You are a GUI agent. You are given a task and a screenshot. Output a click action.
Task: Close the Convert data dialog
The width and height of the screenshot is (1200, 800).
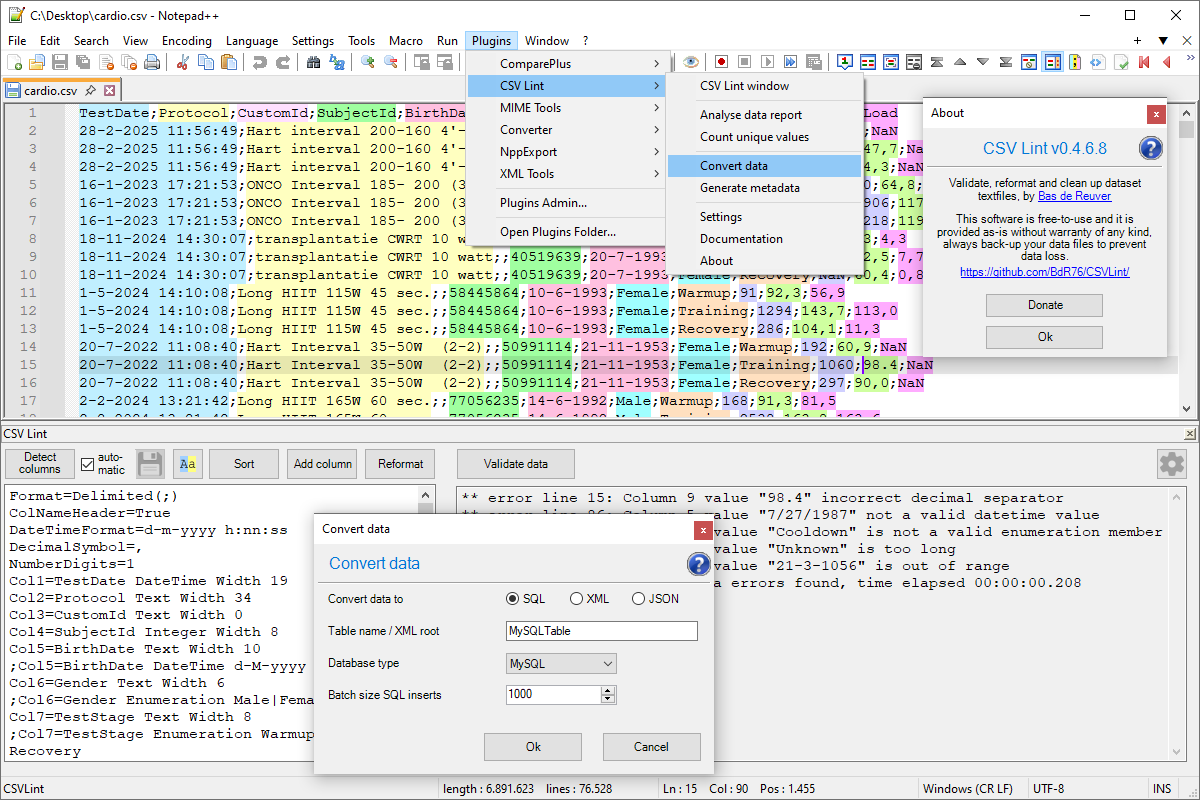703,530
